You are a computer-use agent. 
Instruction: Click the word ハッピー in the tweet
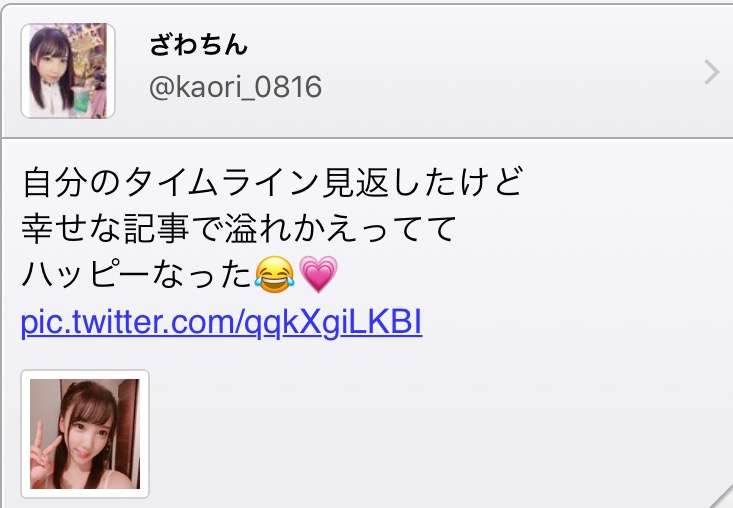86,275
